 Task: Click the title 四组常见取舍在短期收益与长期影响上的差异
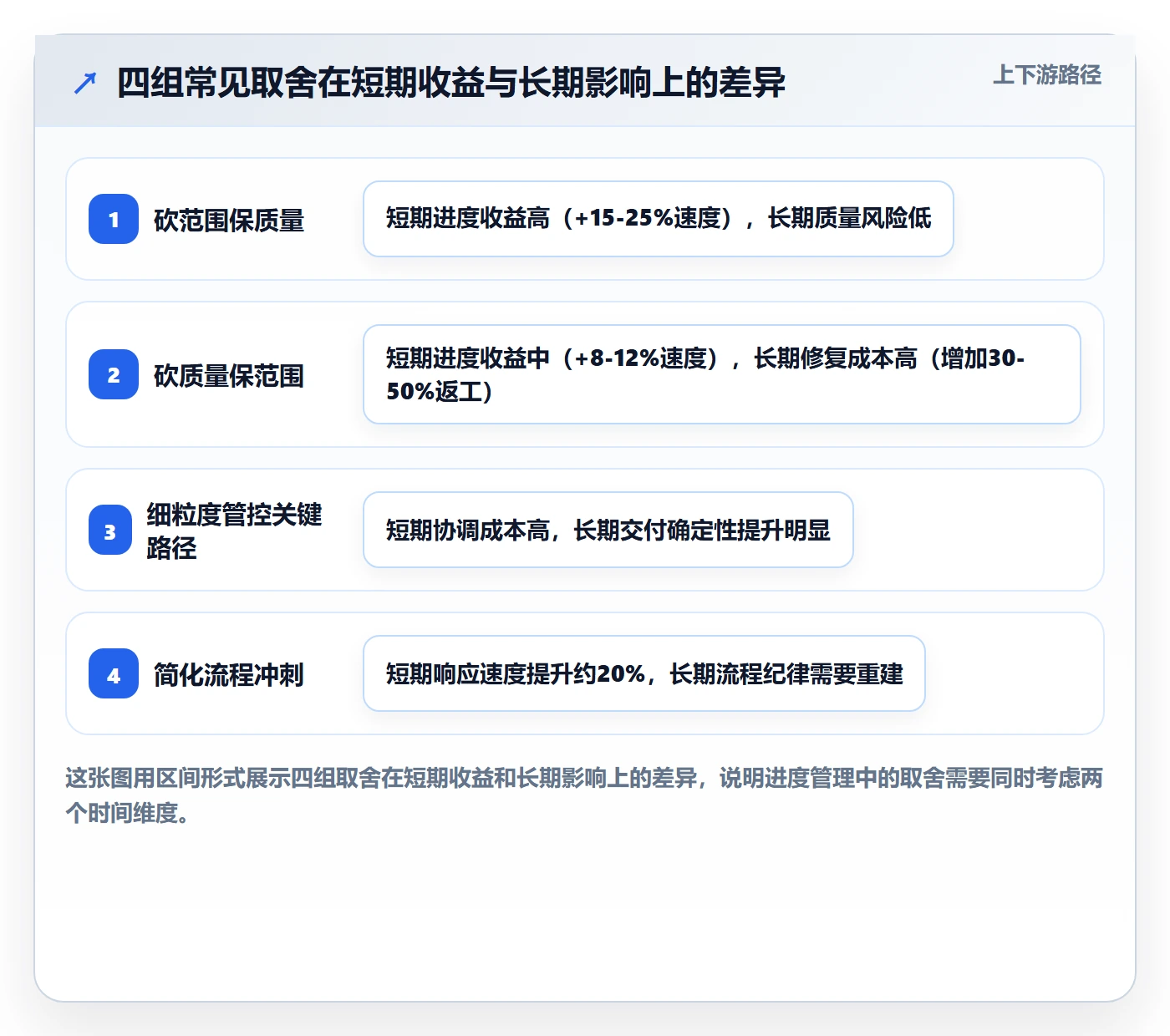click(x=451, y=83)
